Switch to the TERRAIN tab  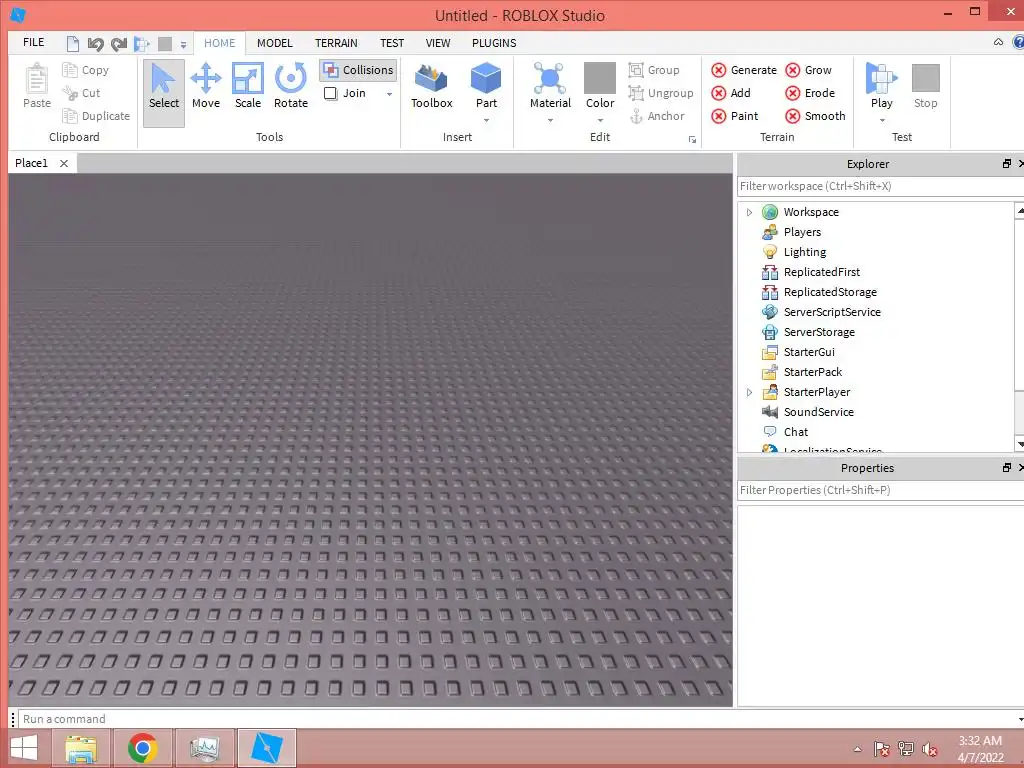click(336, 43)
